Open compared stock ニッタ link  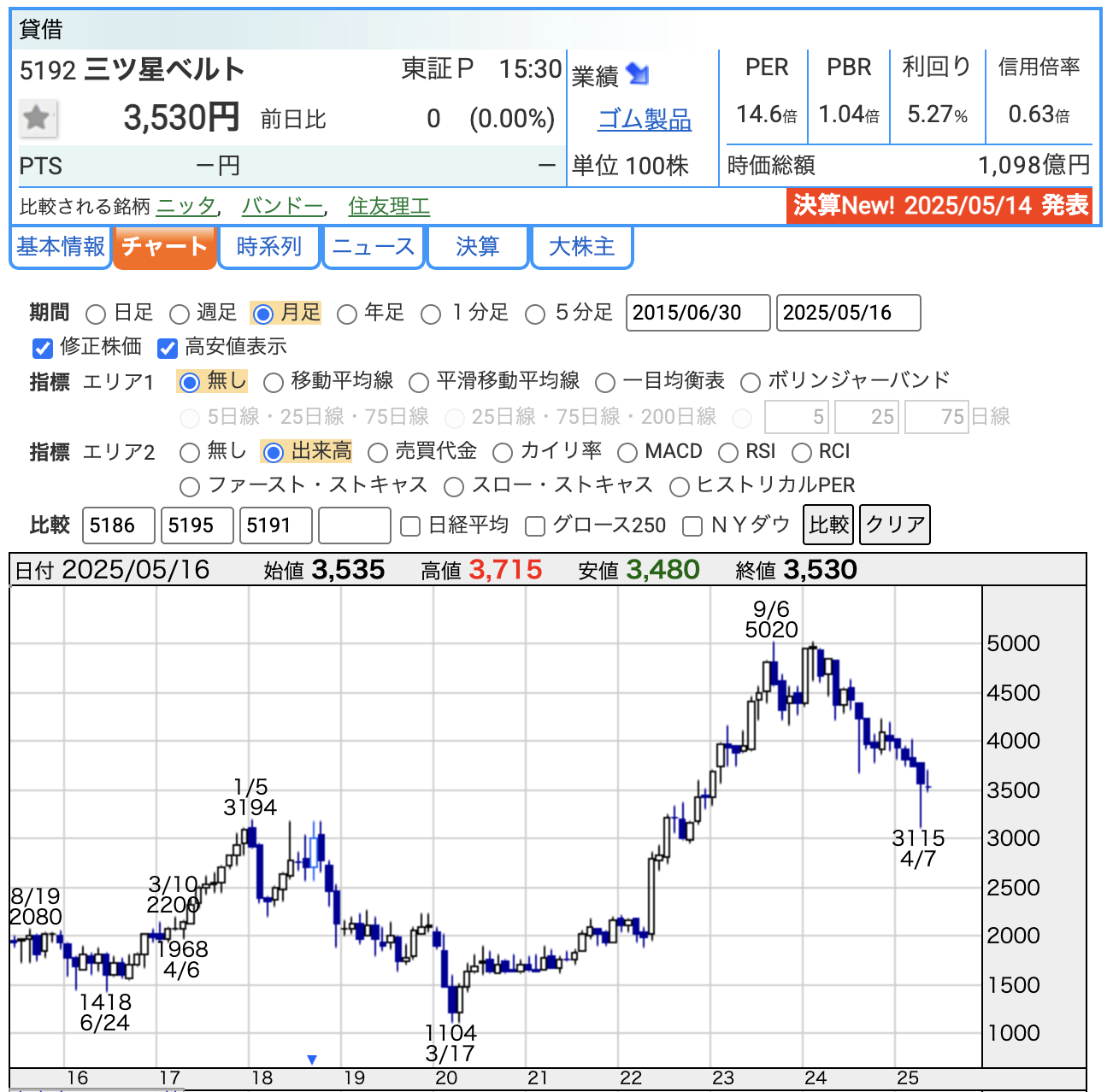[x=187, y=206]
